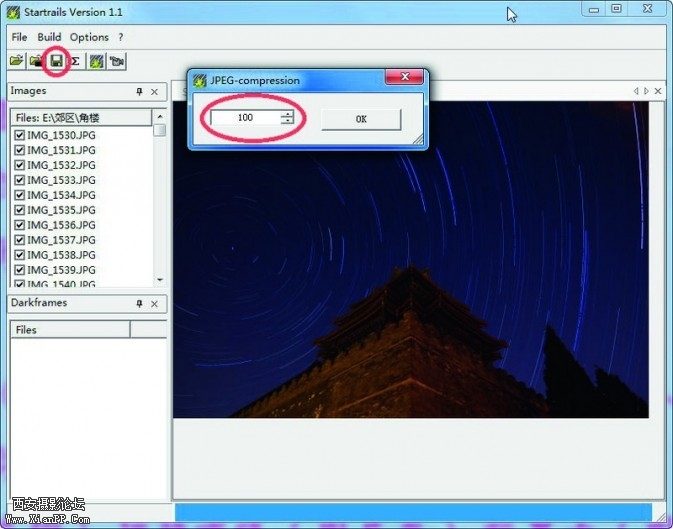Open the Build menu
The height and width of the screenshot is (529, 673).
[49, 37]
